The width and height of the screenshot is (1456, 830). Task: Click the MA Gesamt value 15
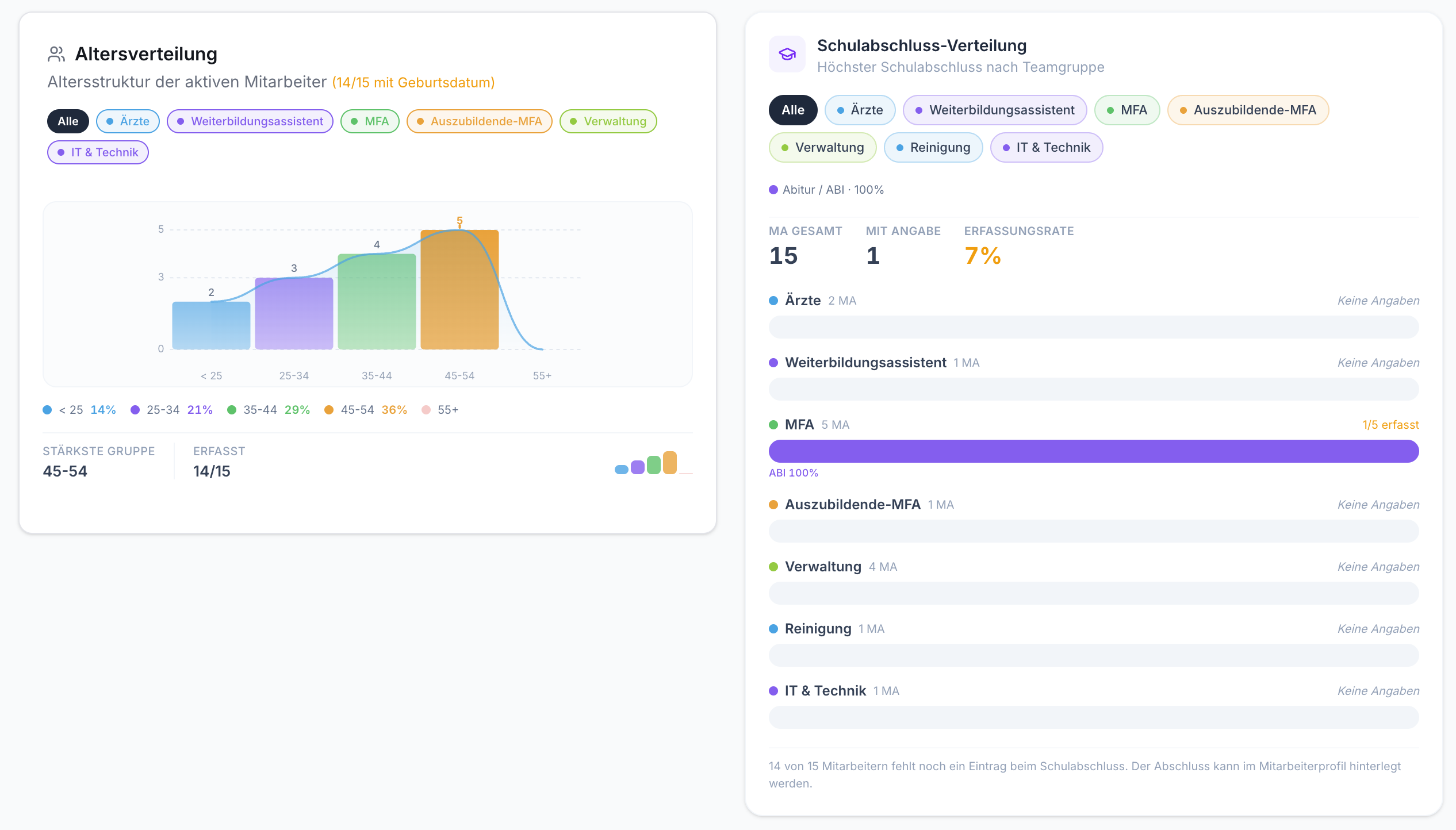(x=783, y=256)
